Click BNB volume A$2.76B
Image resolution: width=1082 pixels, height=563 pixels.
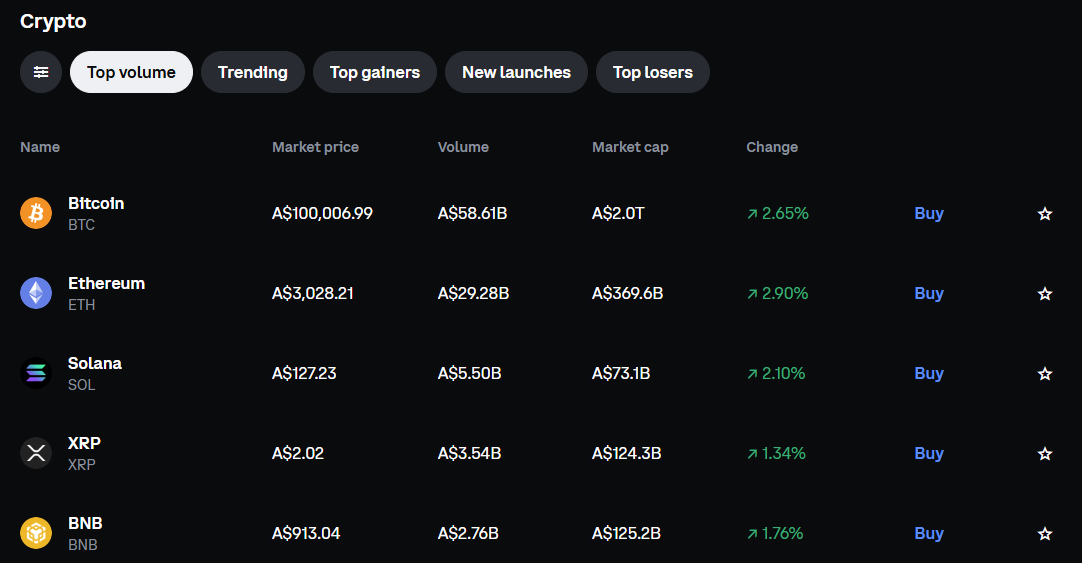(x=468, y=533)
